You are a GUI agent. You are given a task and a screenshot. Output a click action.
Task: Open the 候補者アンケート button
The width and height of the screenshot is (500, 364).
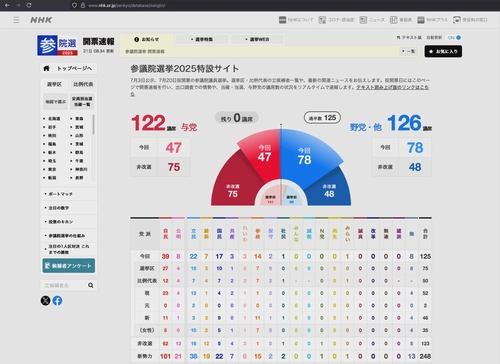(x=69, y=266)
